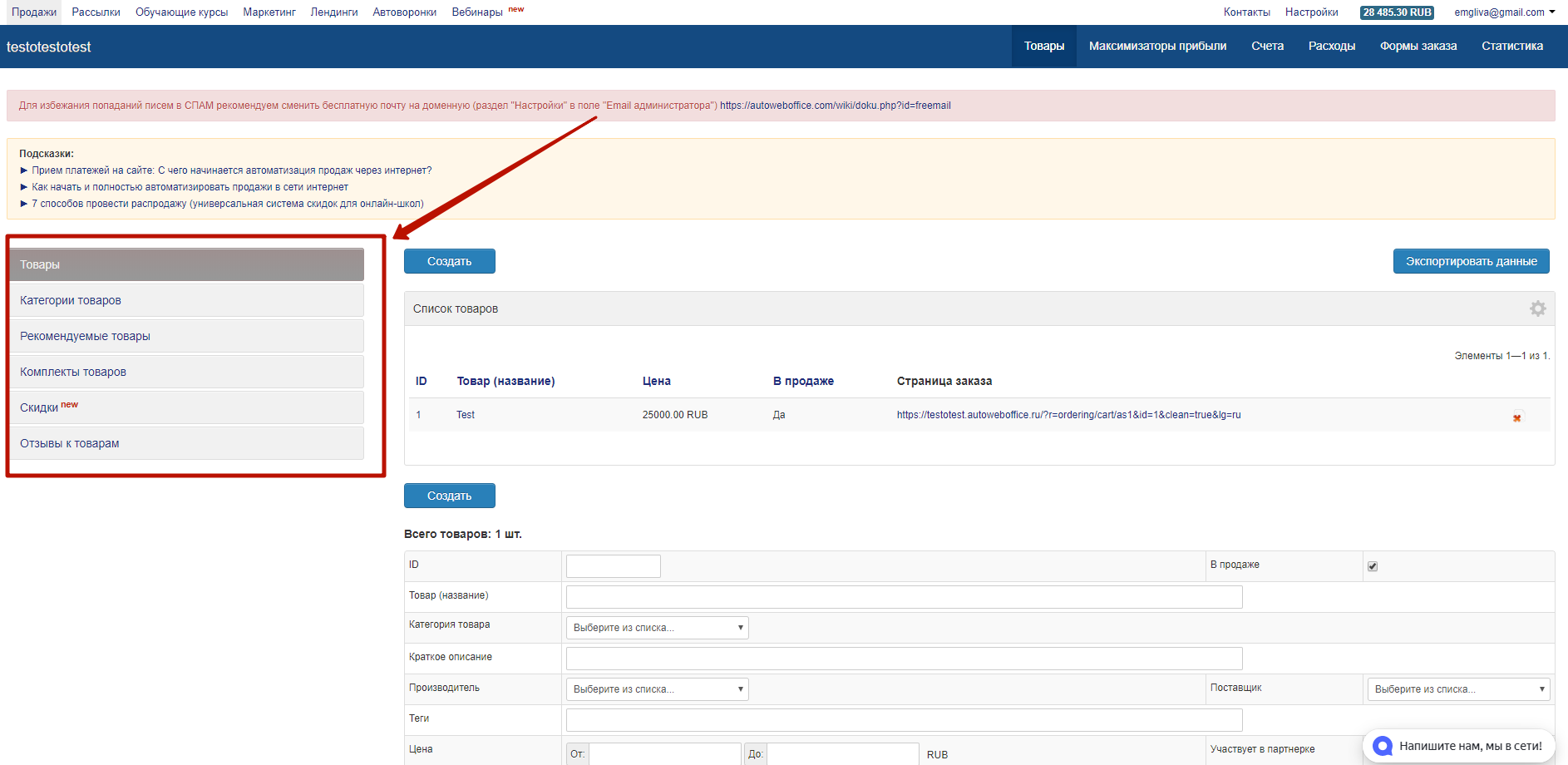Click the upper Создать button
The image size is (1568, 765).
tap(449, 261)
